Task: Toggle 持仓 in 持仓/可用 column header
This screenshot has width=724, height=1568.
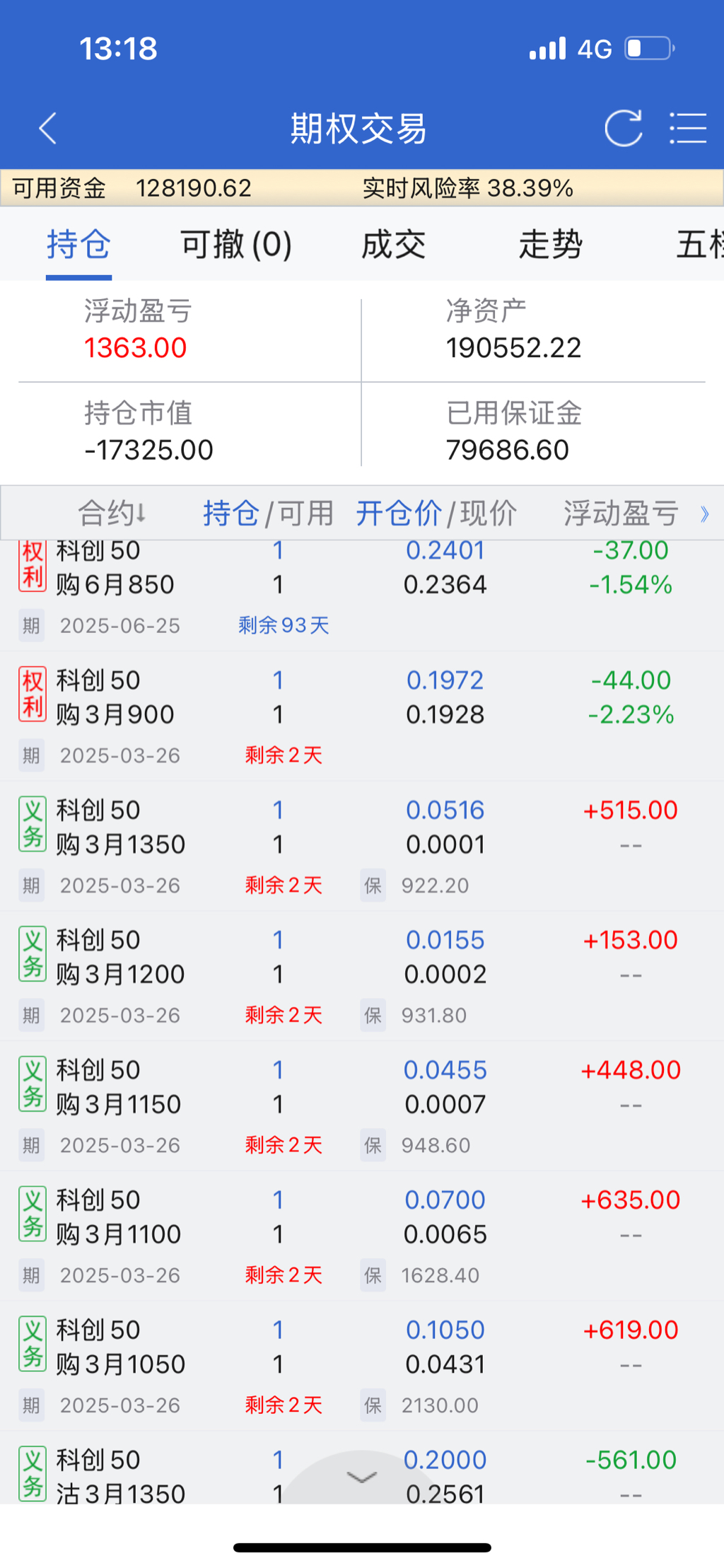Action: click(230, 513)
